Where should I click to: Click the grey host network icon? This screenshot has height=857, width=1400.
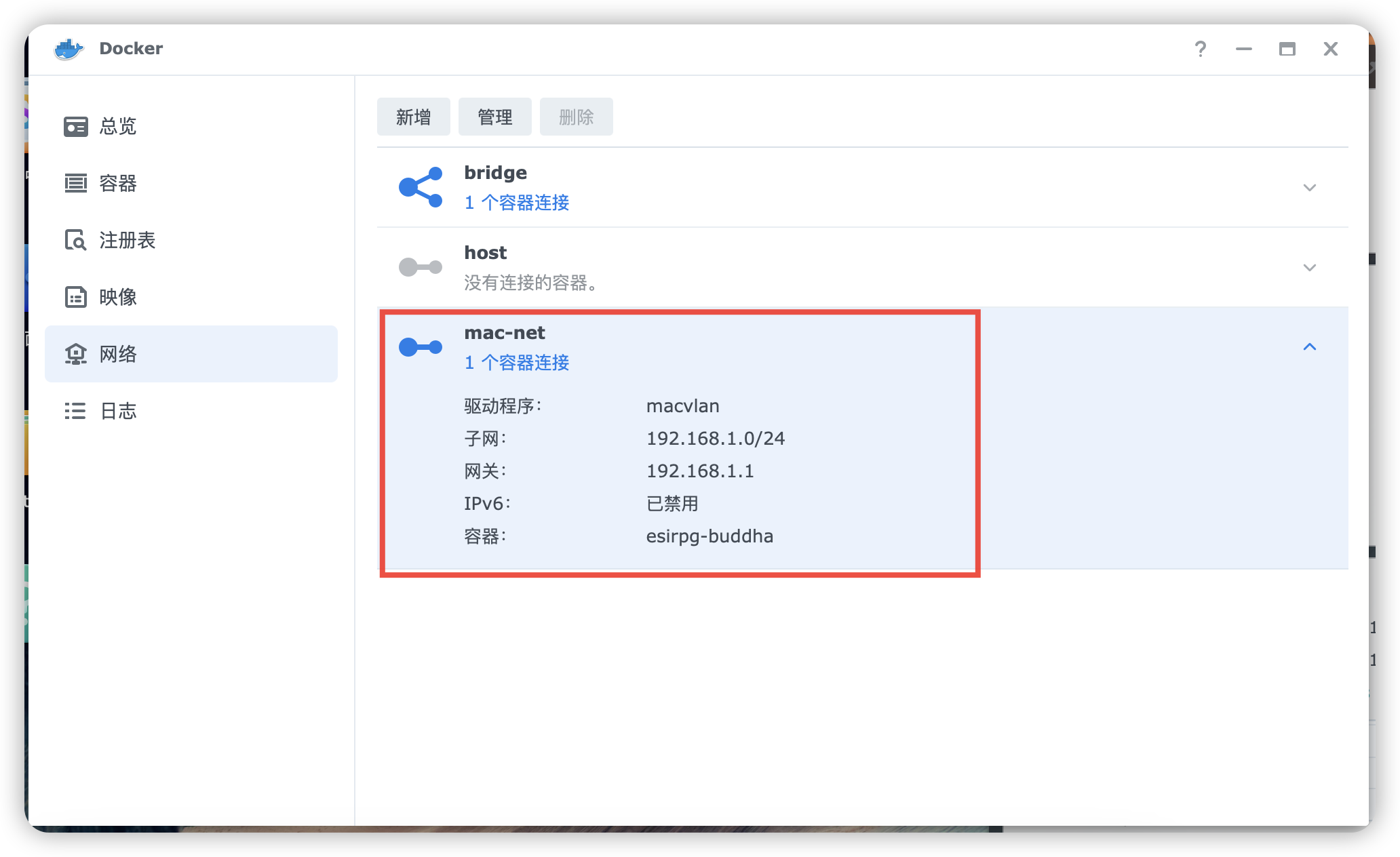coord(421,267)
